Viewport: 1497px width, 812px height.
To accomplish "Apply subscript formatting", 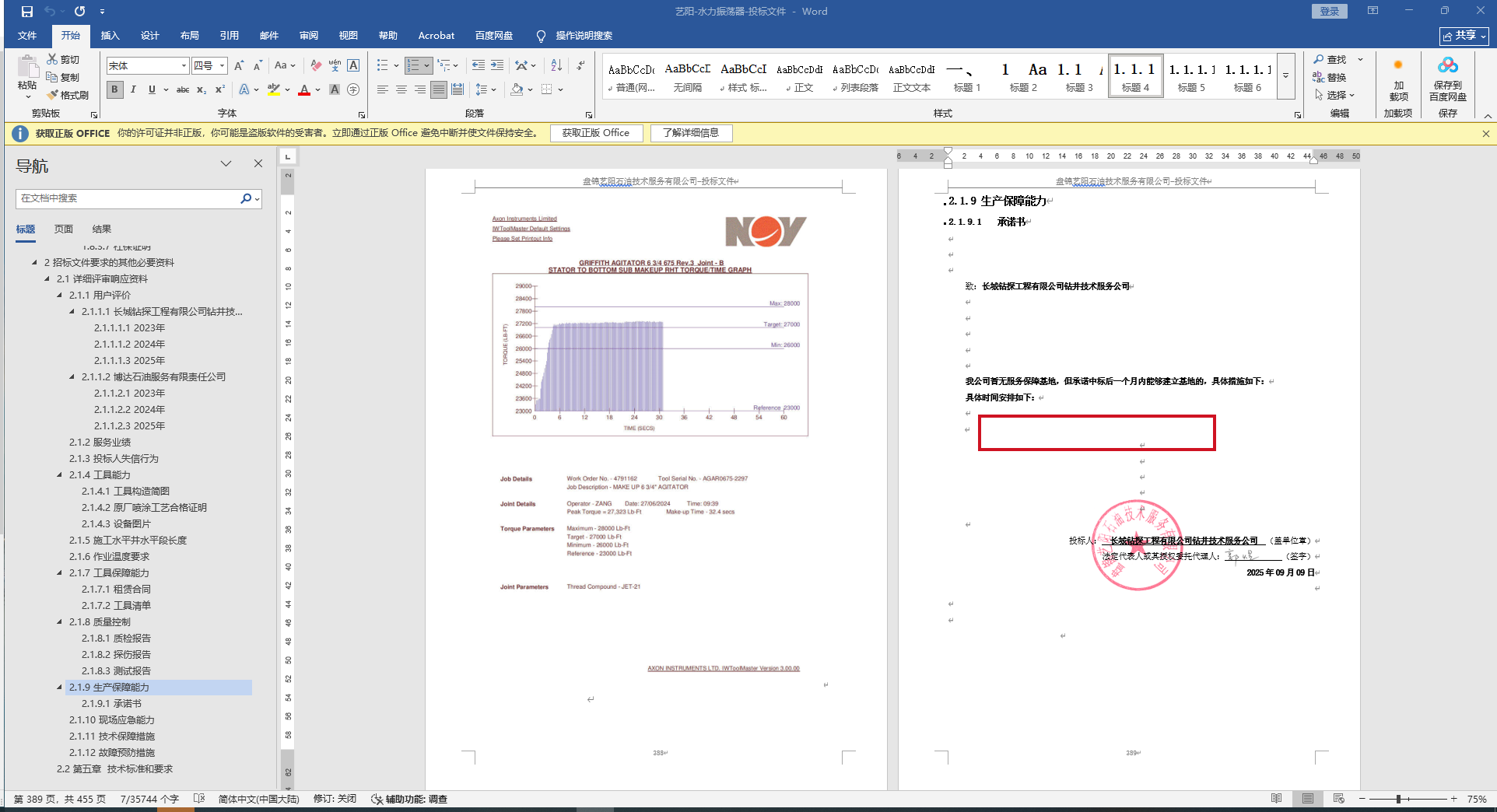I will click(202, 89).
